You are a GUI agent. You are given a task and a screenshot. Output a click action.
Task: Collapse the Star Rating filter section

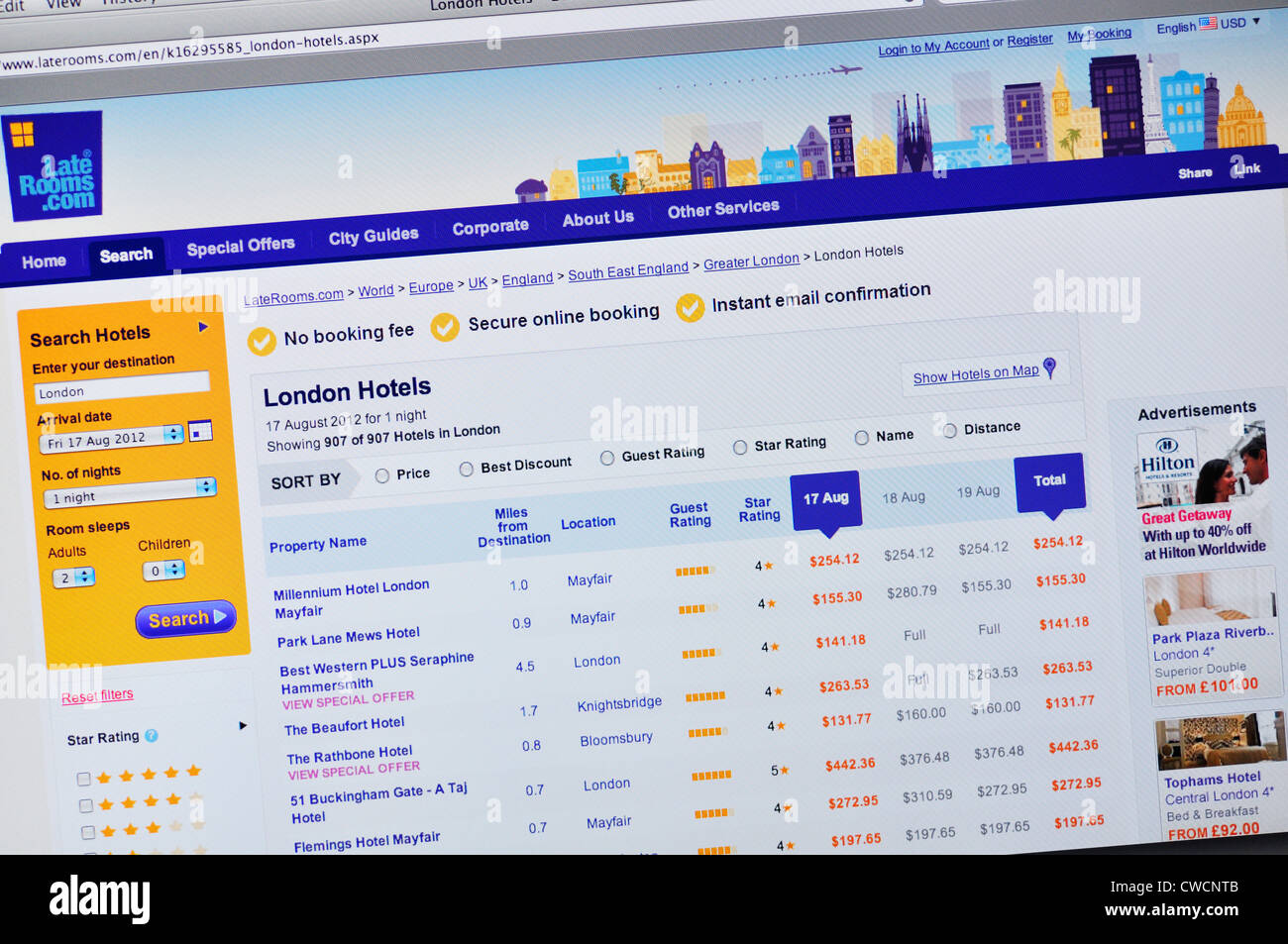point(243,725)
